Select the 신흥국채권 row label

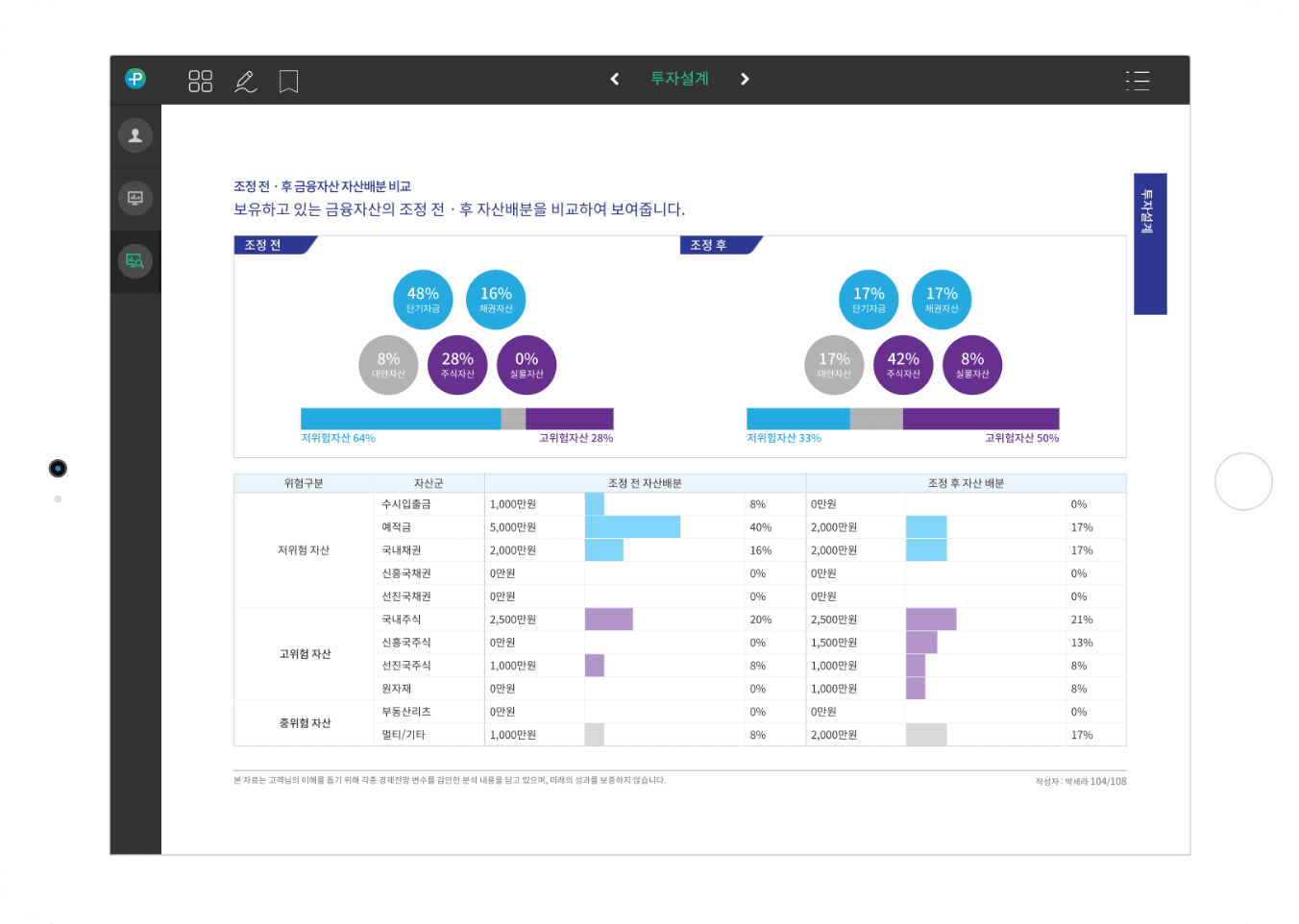point(406,573)
